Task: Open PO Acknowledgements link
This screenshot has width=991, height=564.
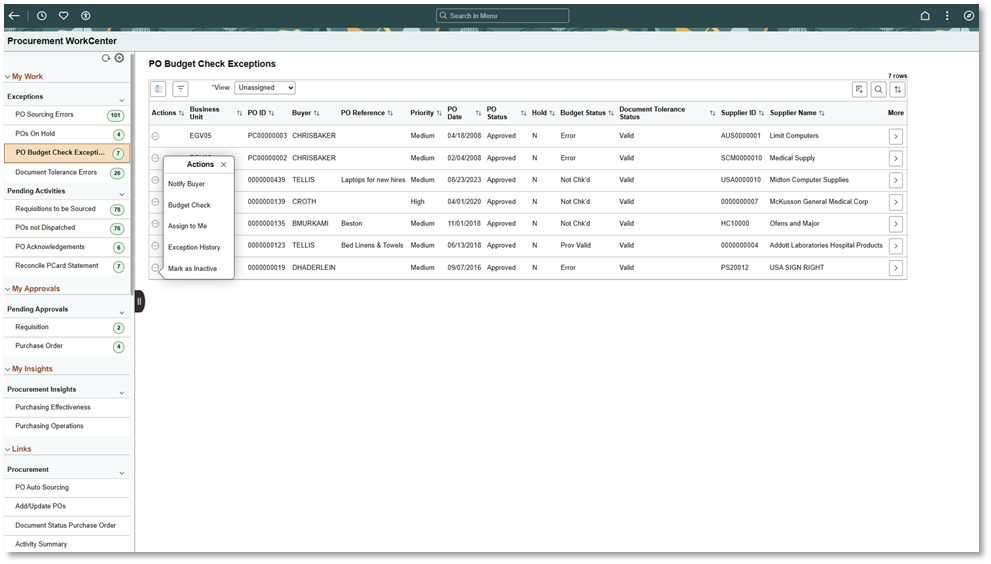Action: coord(50,247)
